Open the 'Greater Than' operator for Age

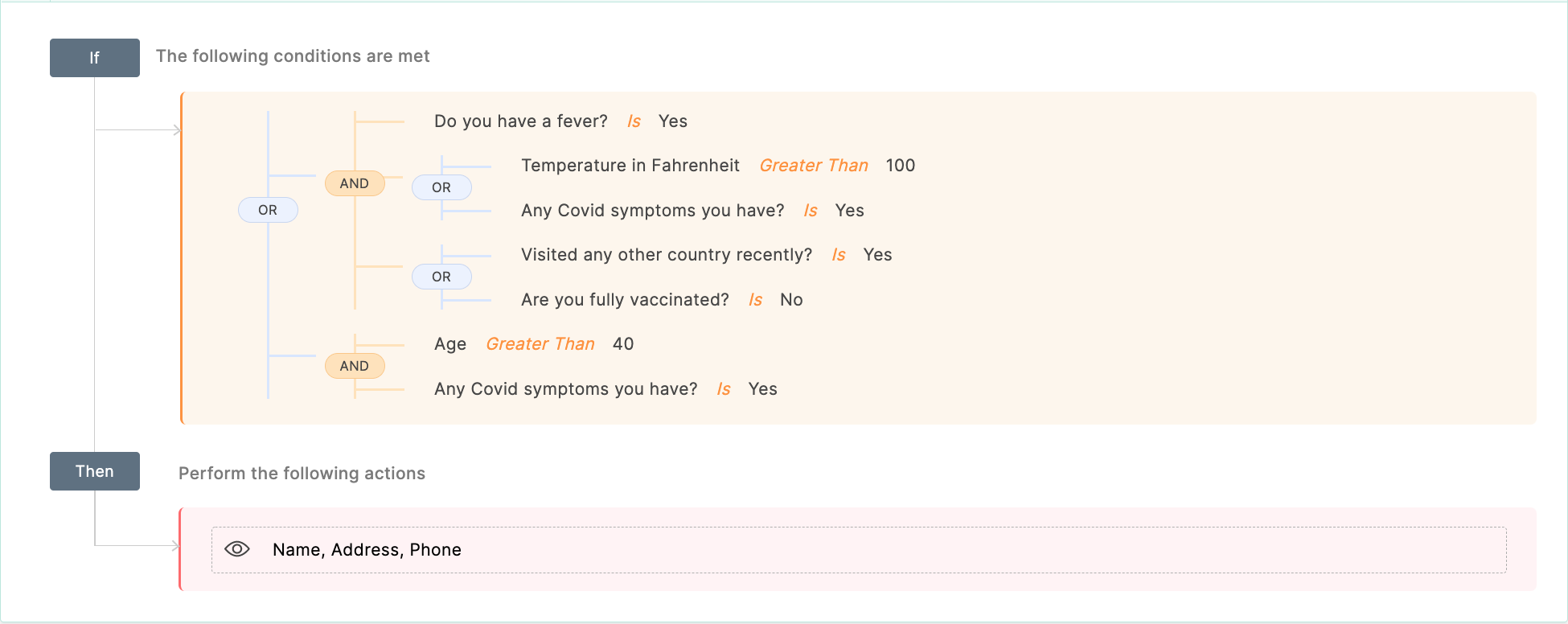(x=540, y=344)
